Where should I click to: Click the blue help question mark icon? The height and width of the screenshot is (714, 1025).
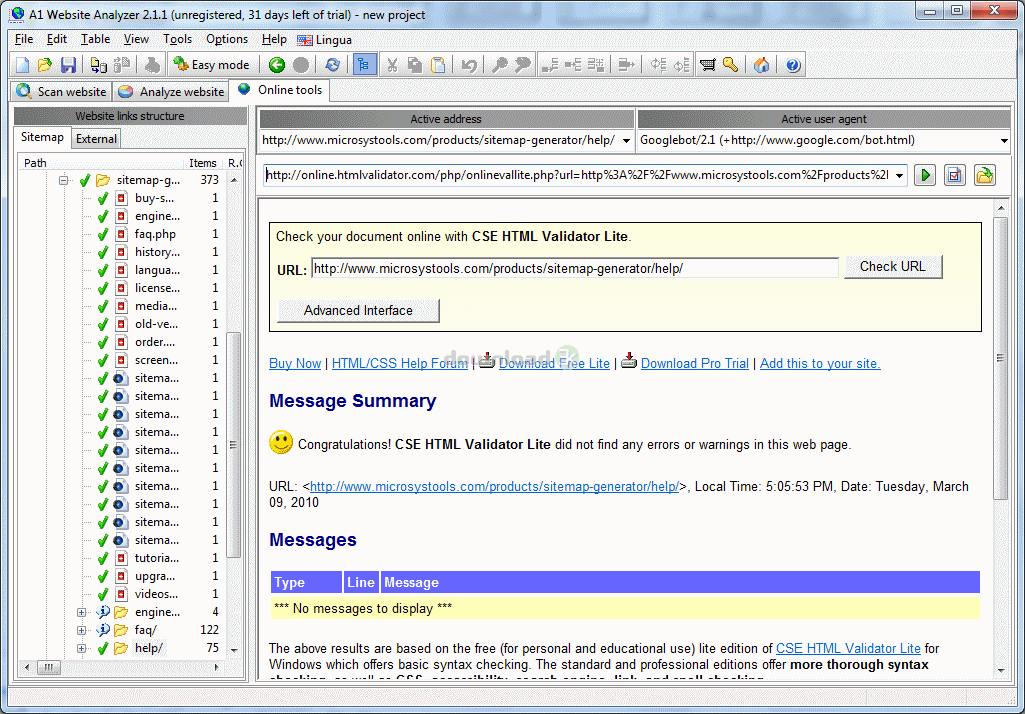[793, 65]
